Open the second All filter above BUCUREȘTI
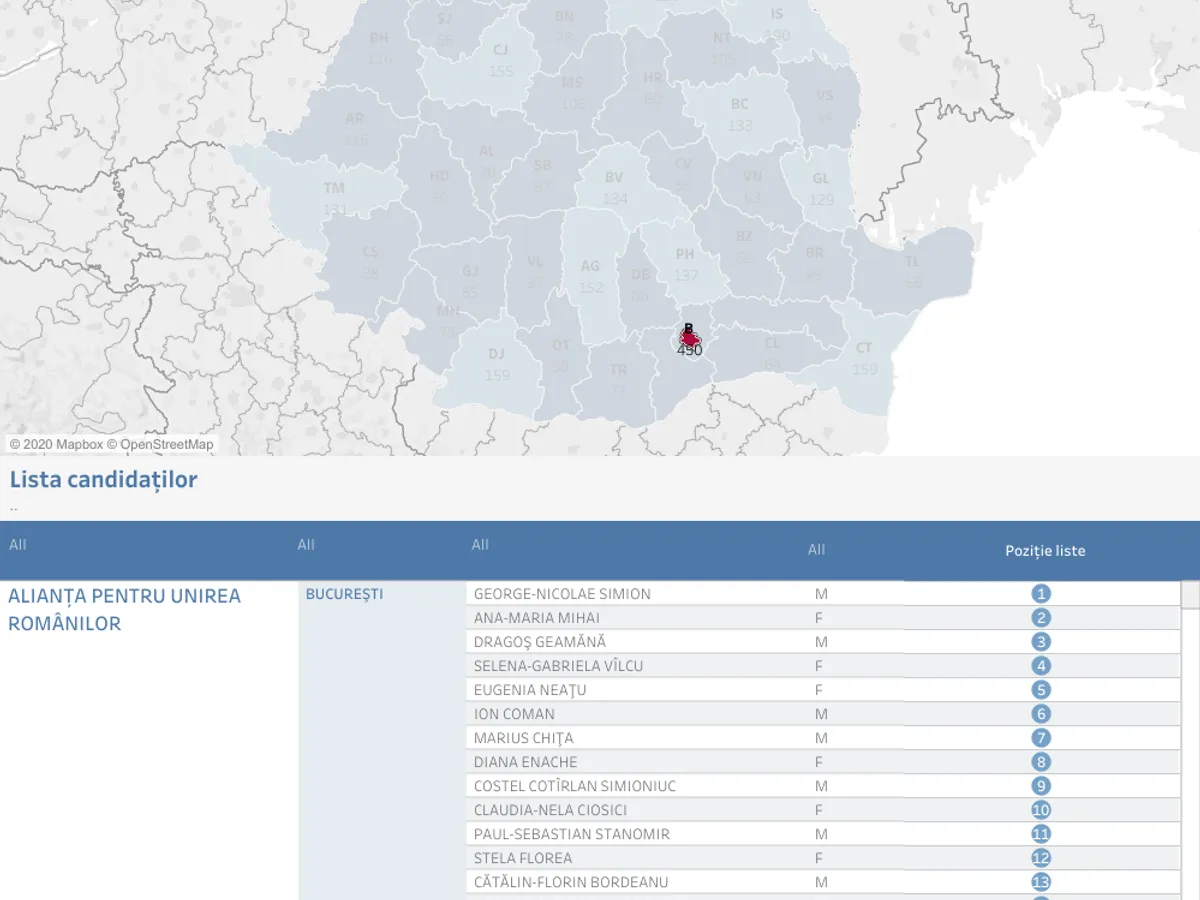 click(x=304, y=545)
